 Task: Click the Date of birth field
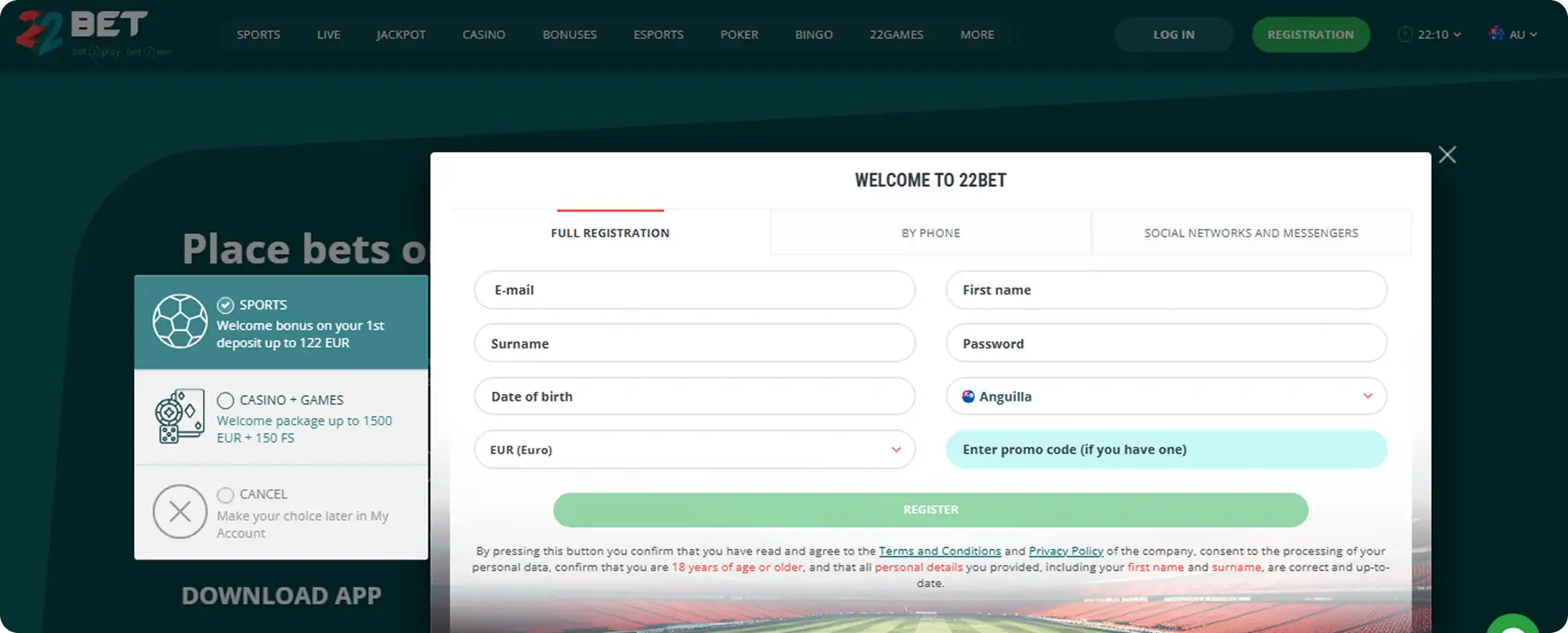695,396
